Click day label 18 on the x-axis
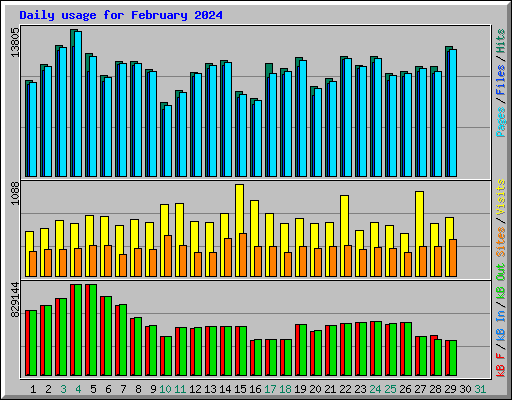This screenshot has height=400, width=512. click(285, 389)
